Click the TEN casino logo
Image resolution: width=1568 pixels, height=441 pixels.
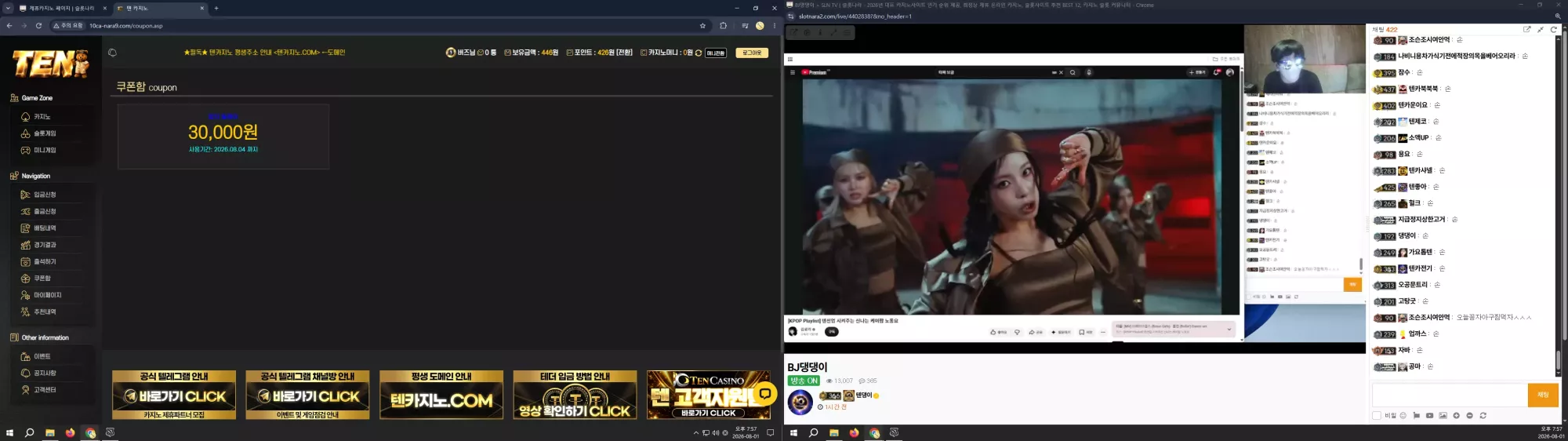pos(51,64)
